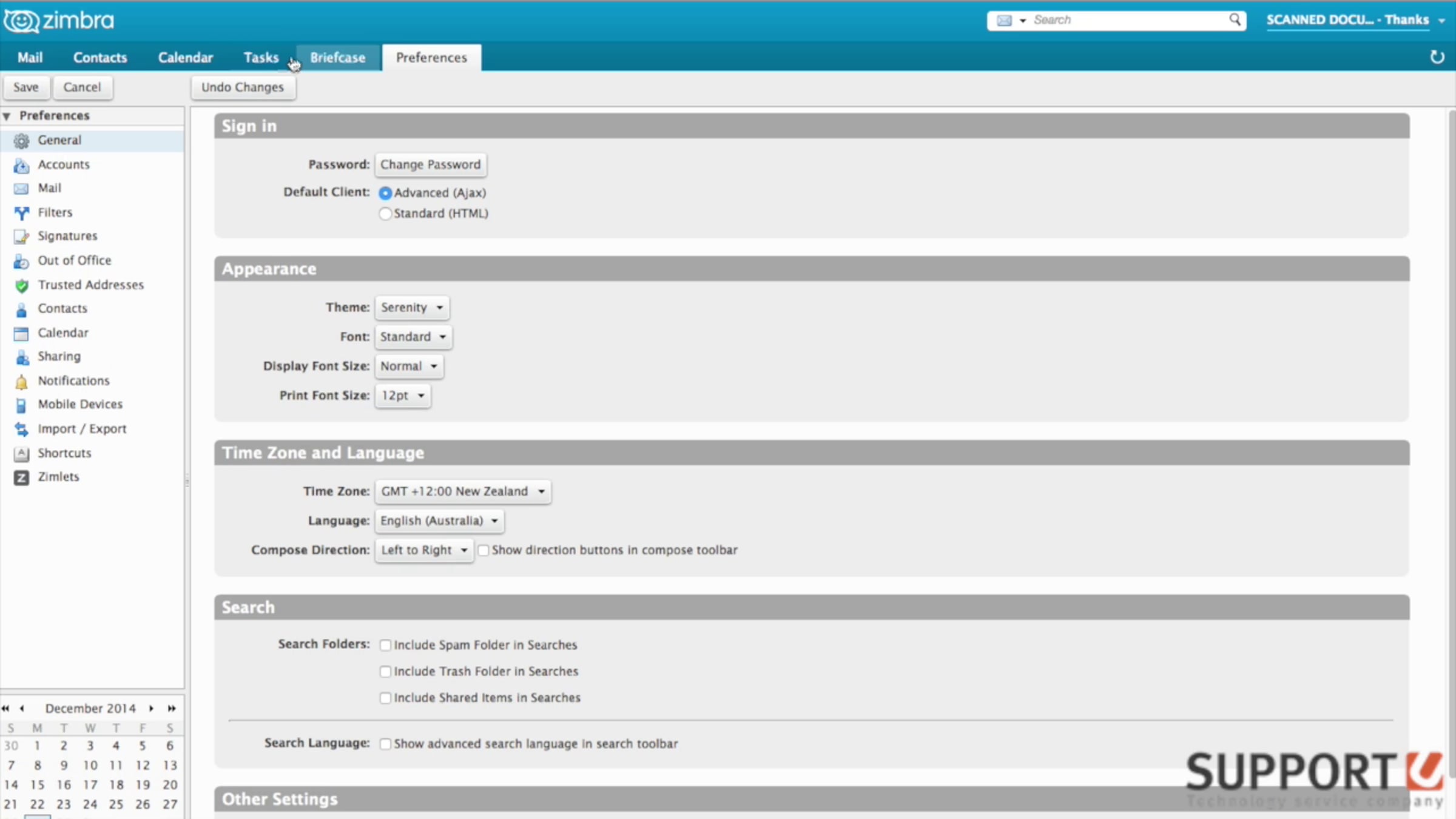Screen dimensions: 1456x819
Task: Expand the Print Font Size dropdown
Action: (403, 396)
